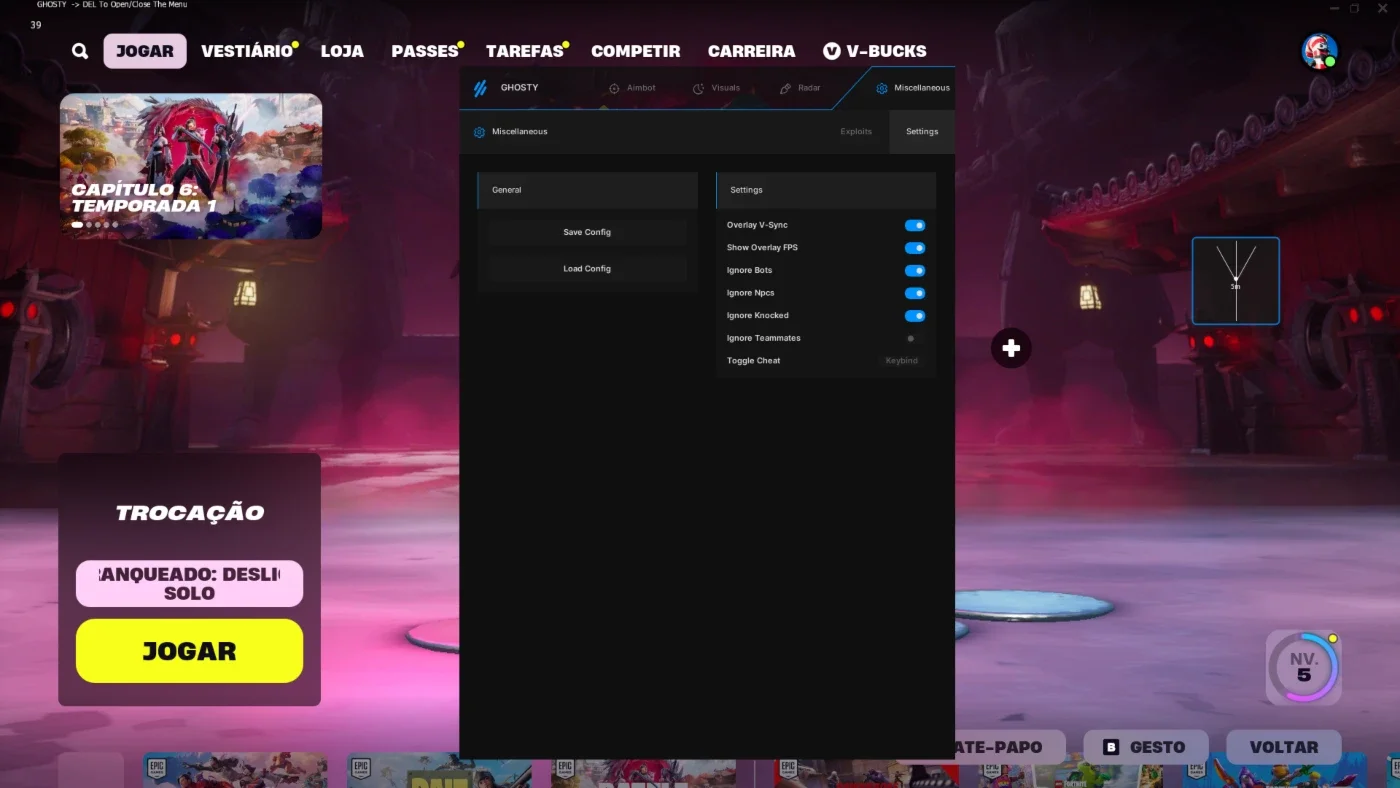Open the Ranqueado Solo mode selector
This screenshot has width=1400, height=788.
click(x=189, y=583)
